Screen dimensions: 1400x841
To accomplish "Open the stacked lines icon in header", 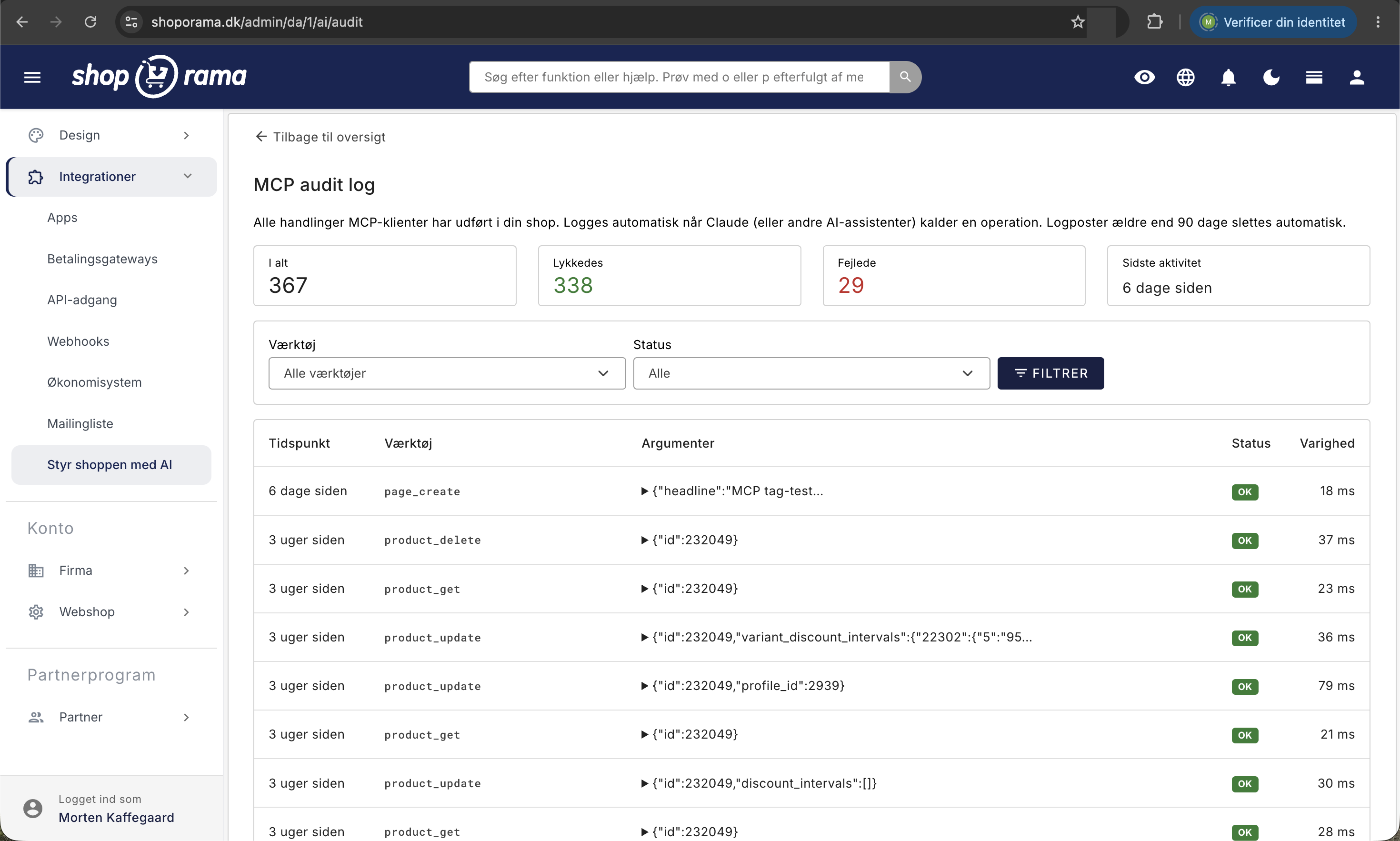I will 1314,77.
